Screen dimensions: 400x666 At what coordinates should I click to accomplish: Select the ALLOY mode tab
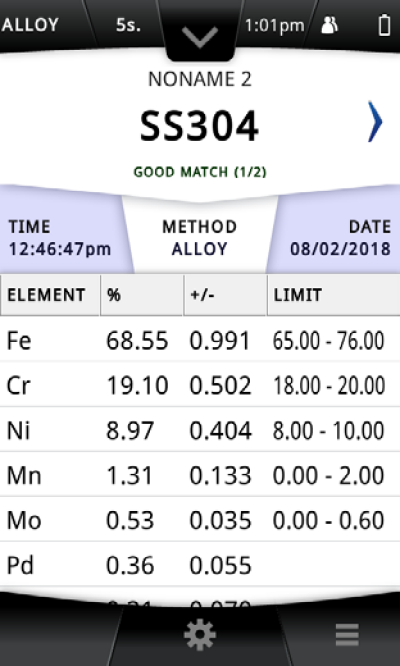[30, 25]
